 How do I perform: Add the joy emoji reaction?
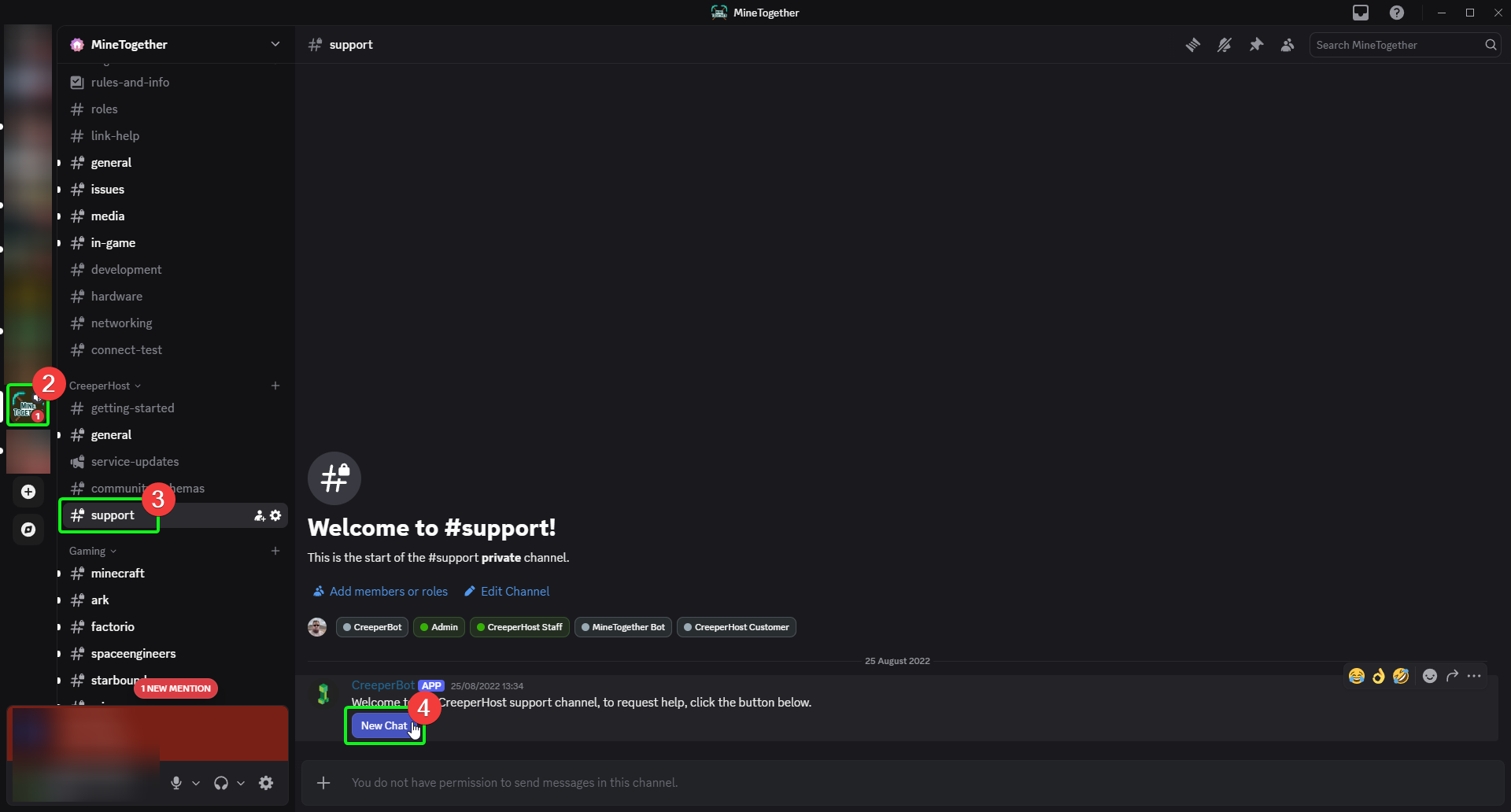click(x=1356, y=676)
